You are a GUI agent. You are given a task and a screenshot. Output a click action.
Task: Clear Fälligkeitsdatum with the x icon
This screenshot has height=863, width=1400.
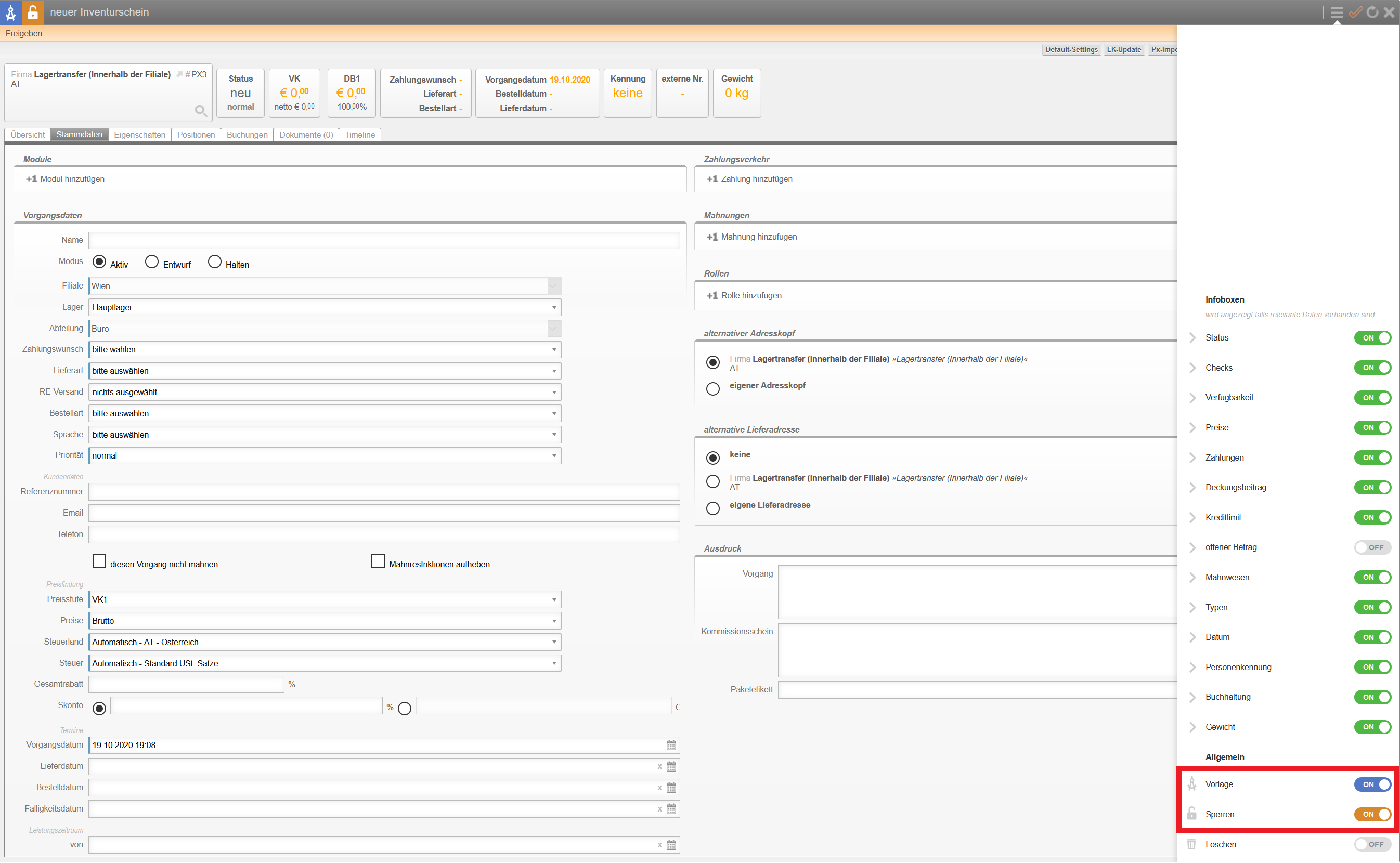coord(659,809)
